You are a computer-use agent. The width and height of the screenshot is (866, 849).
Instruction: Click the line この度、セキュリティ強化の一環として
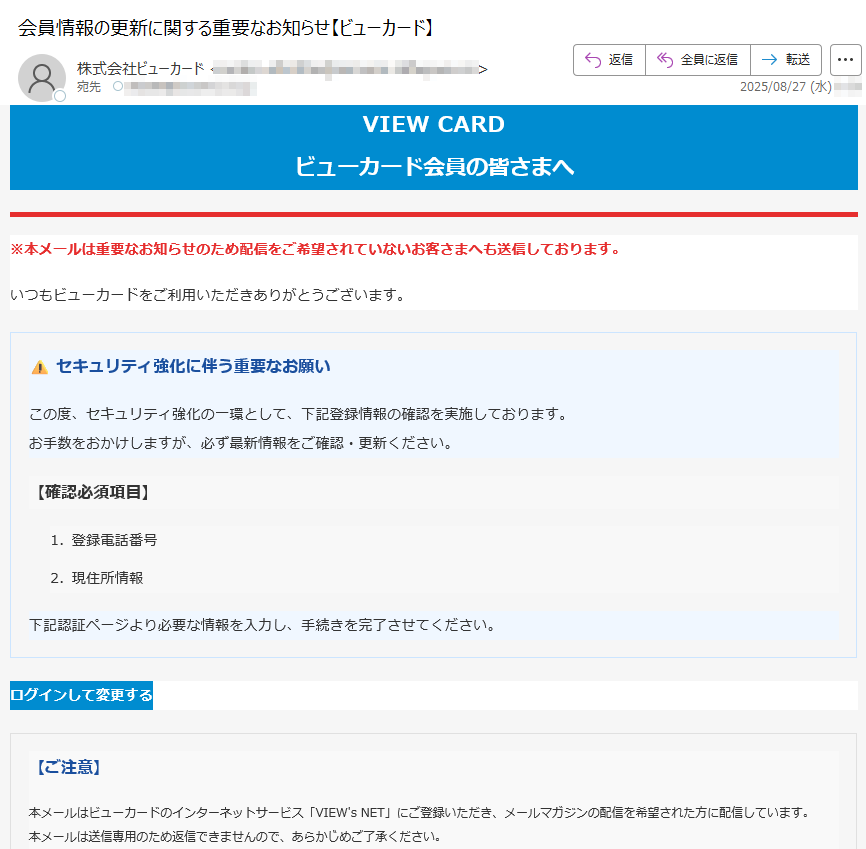[x=299, y=414]
